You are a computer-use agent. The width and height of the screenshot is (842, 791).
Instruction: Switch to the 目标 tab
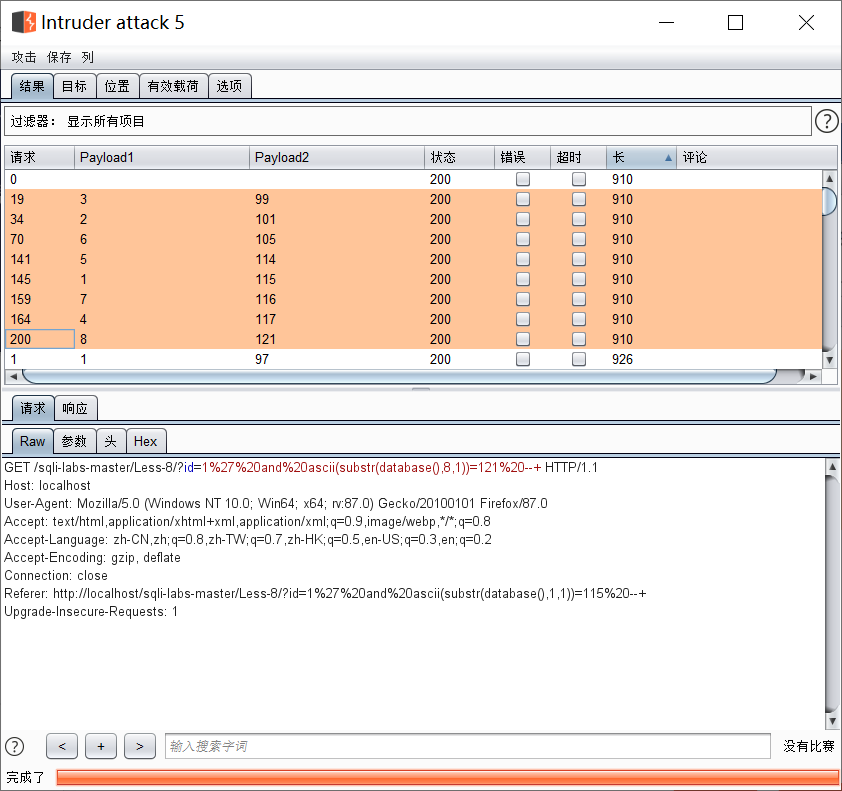click(x=75, y=86)
